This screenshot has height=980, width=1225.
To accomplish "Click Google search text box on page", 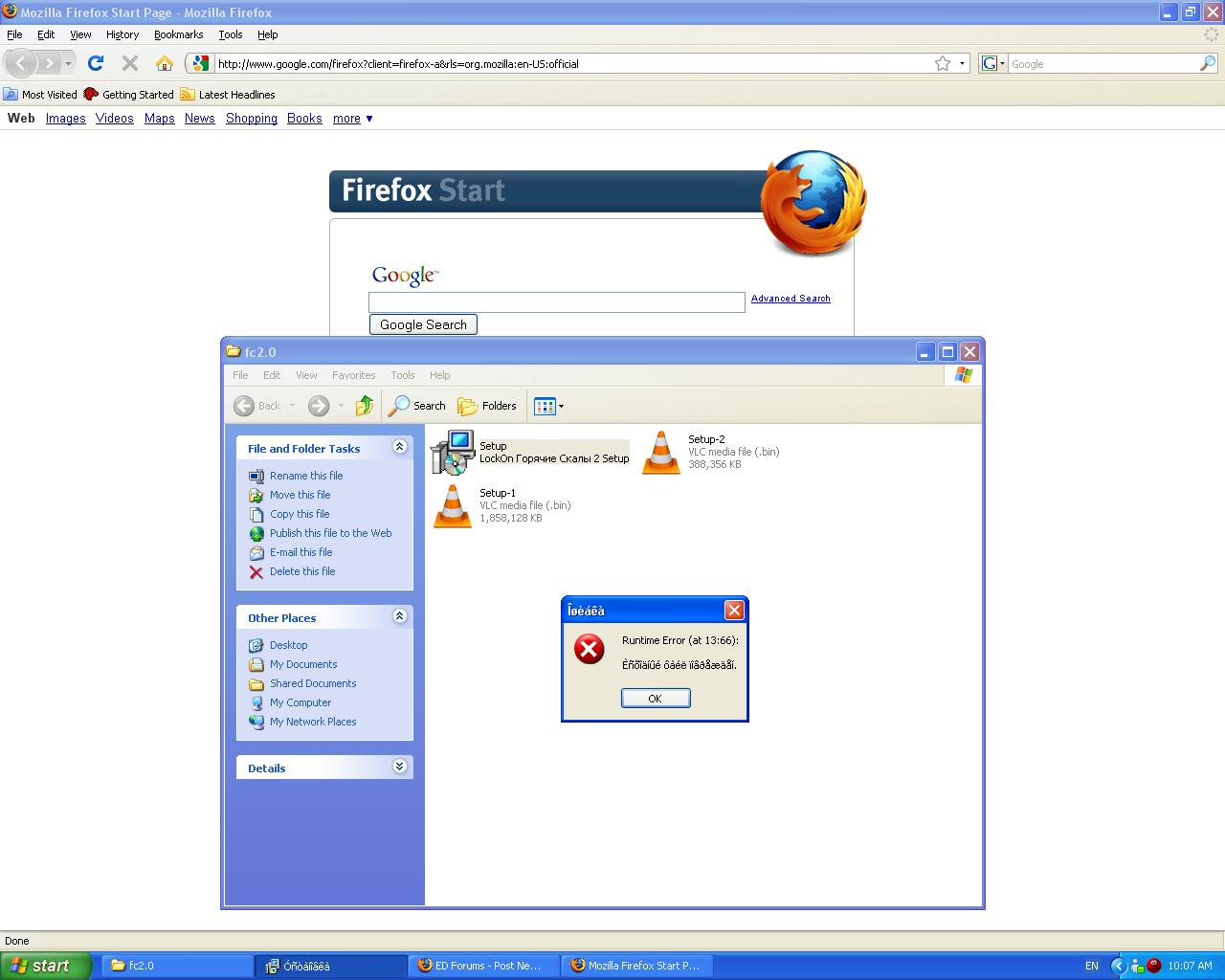I will tap(557, 302).
